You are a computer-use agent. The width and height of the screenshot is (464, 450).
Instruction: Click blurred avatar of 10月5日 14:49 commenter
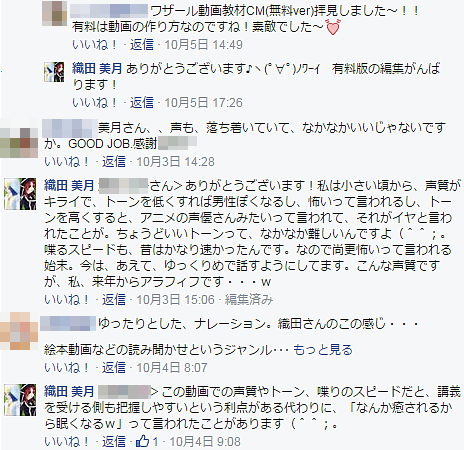55,13
